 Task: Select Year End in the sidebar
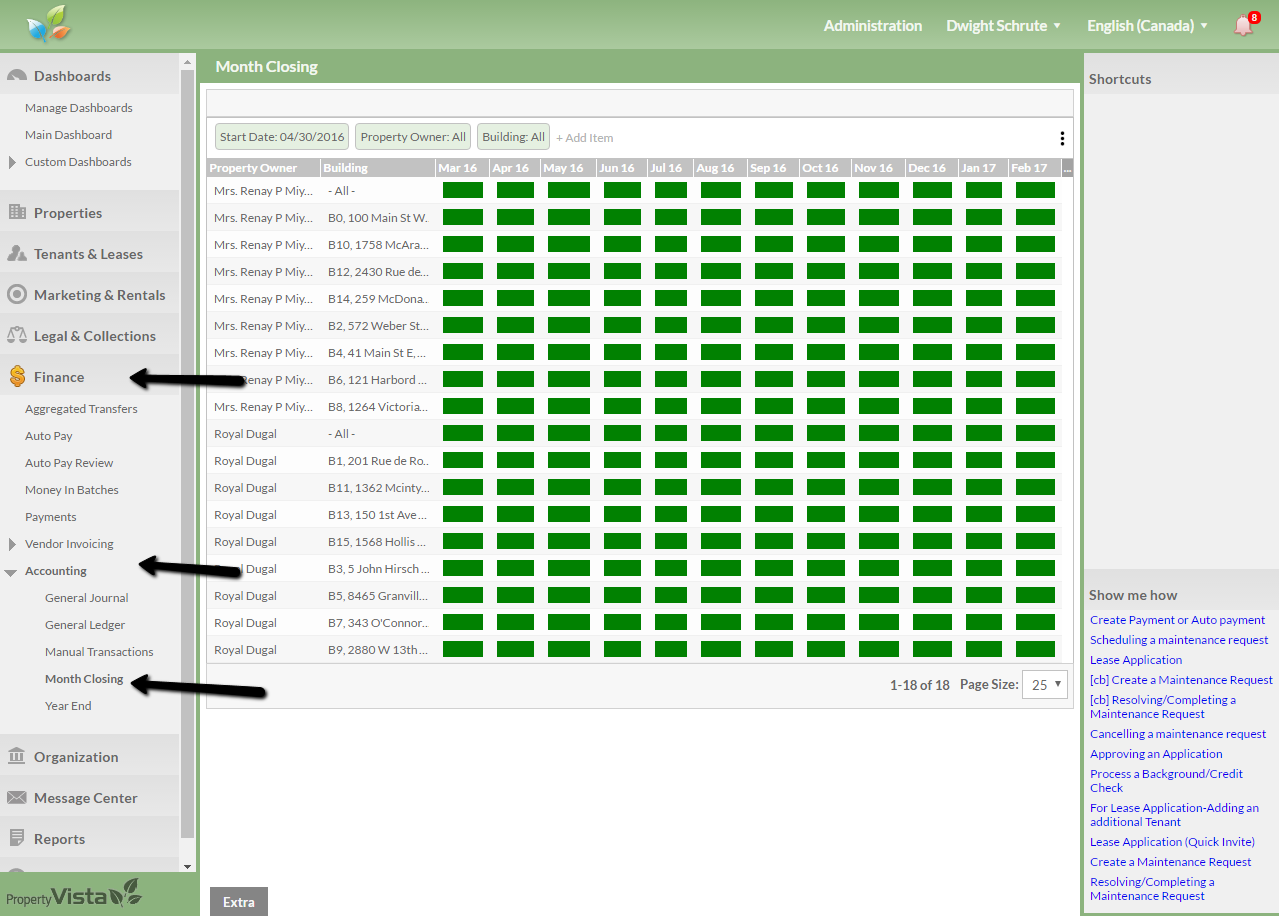pyautogui.click(x=68, y=706)
